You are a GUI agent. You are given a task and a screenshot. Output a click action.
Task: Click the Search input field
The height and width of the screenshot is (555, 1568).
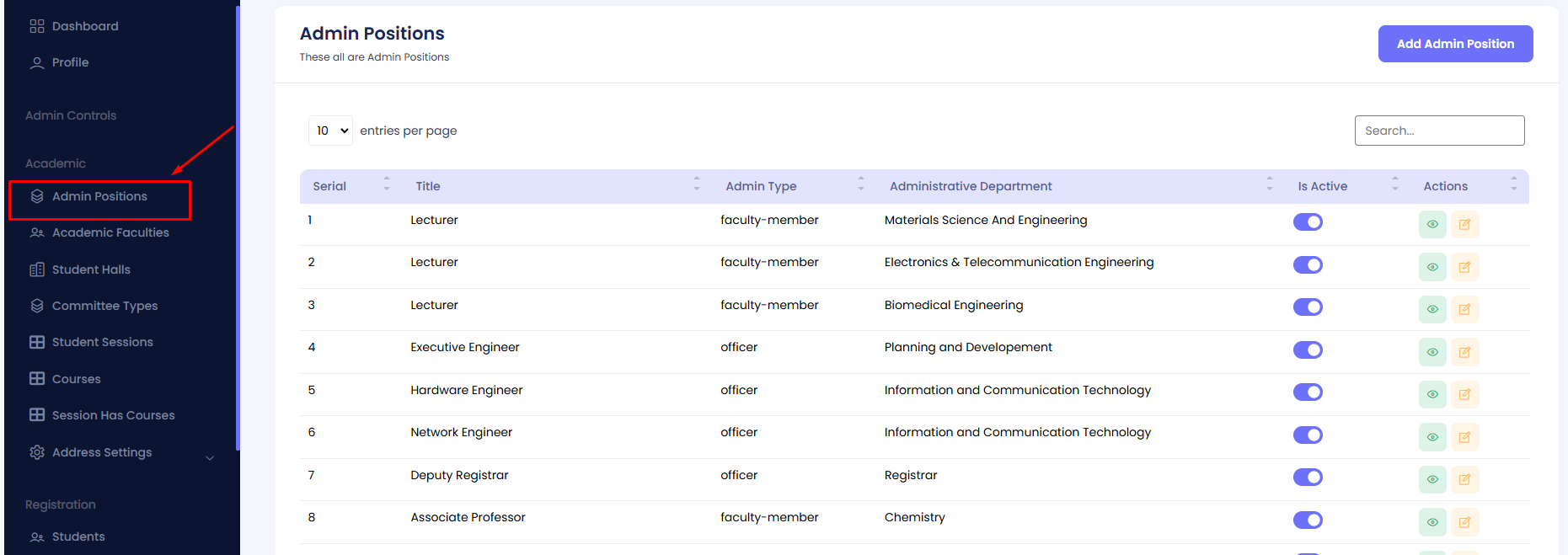(1439, 131)
